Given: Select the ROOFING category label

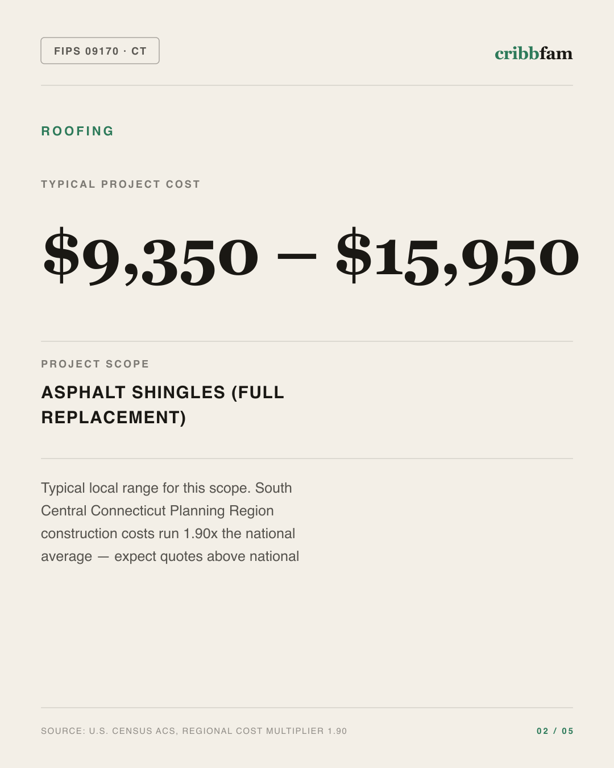Looking at the screenshot, I should (x=77, y=131).
